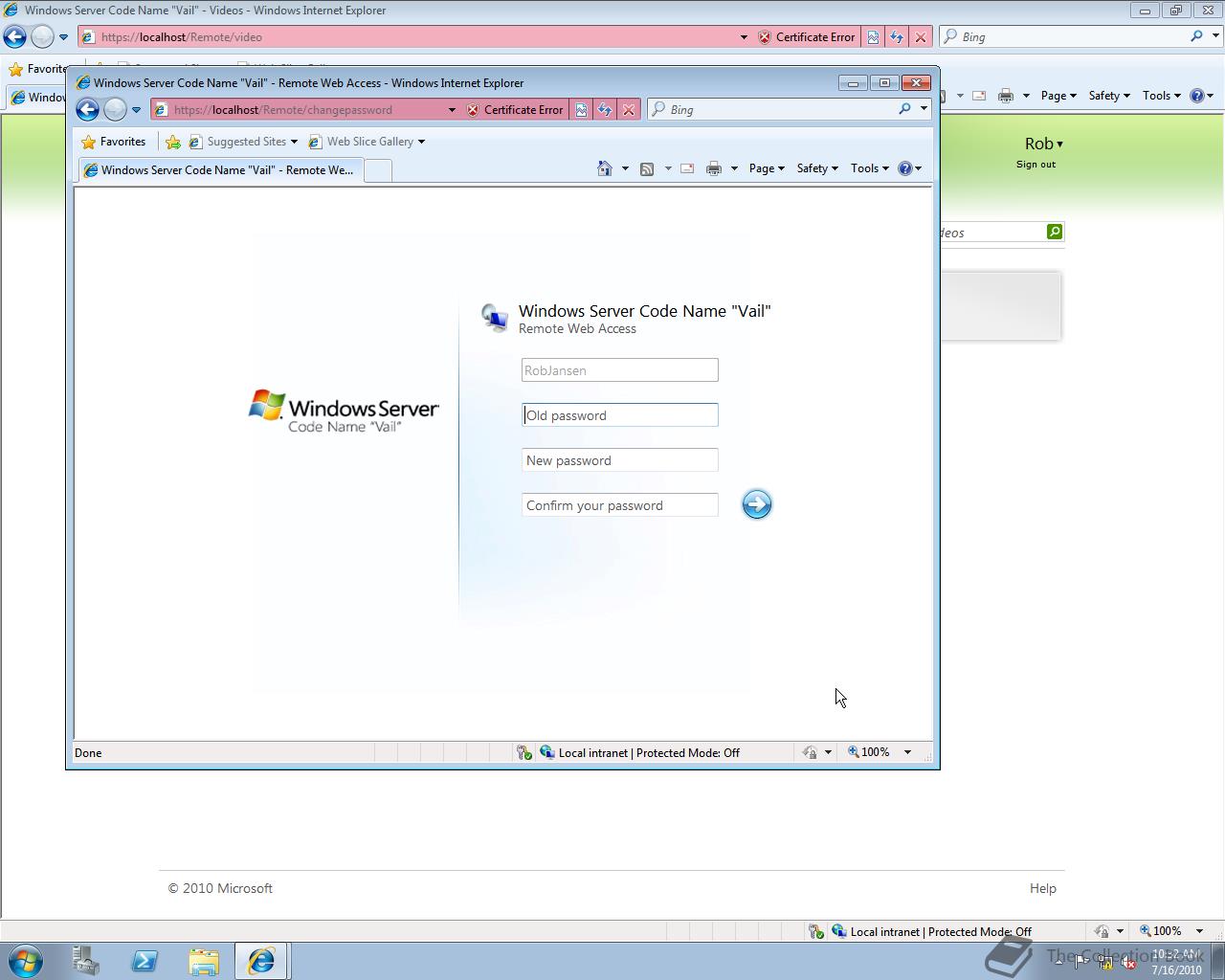Open Page menu in Videos window

coord(1058,96)
